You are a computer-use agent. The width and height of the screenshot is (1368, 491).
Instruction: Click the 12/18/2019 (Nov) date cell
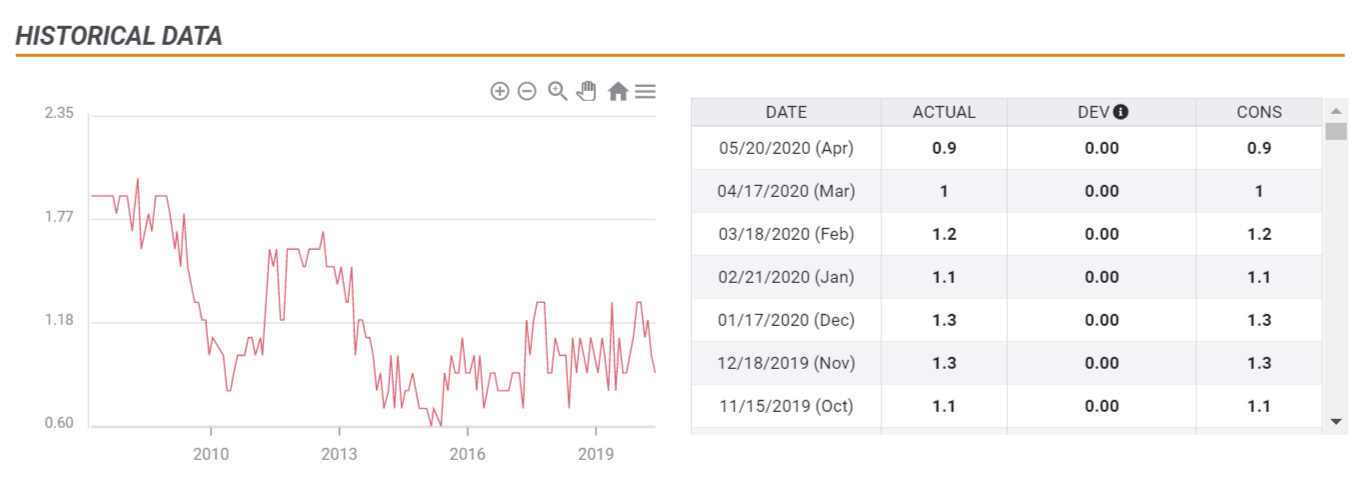(786, 363)
